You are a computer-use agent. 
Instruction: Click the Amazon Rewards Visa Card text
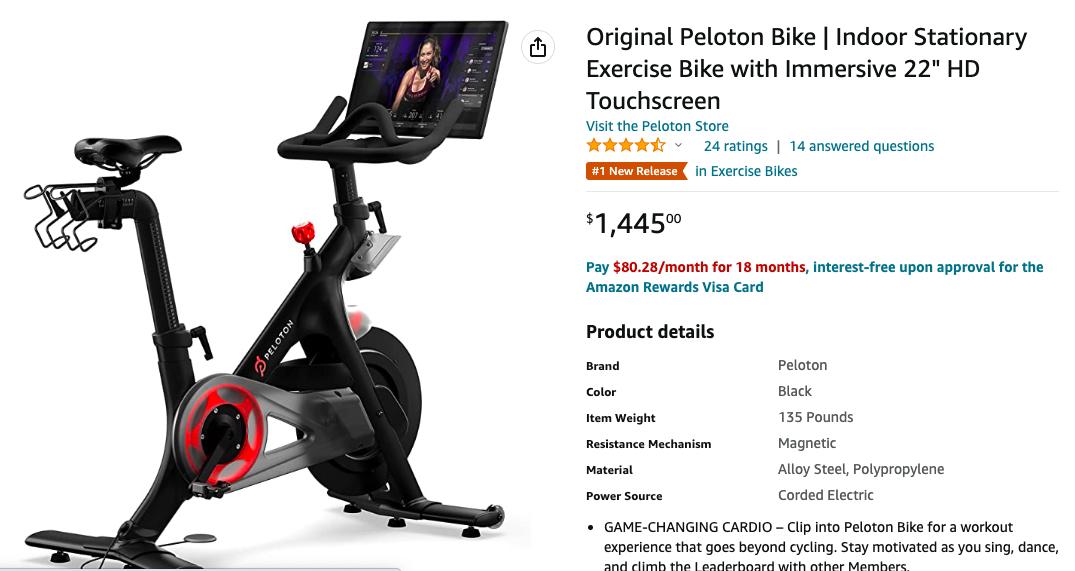click(675, 287)
